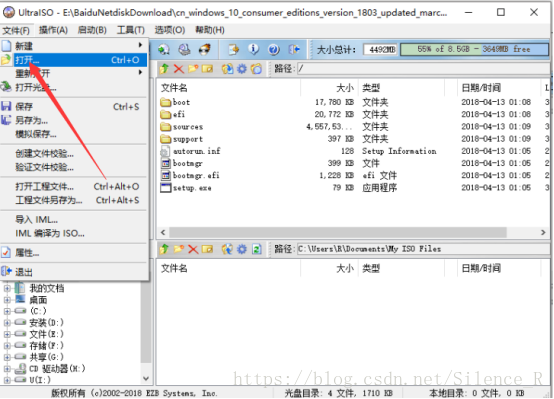Viewport: 554px width, 399px height.
Task: Click the 桌面 desktop icon in tree
Action: pyautogui.click(x=20, y=300)
